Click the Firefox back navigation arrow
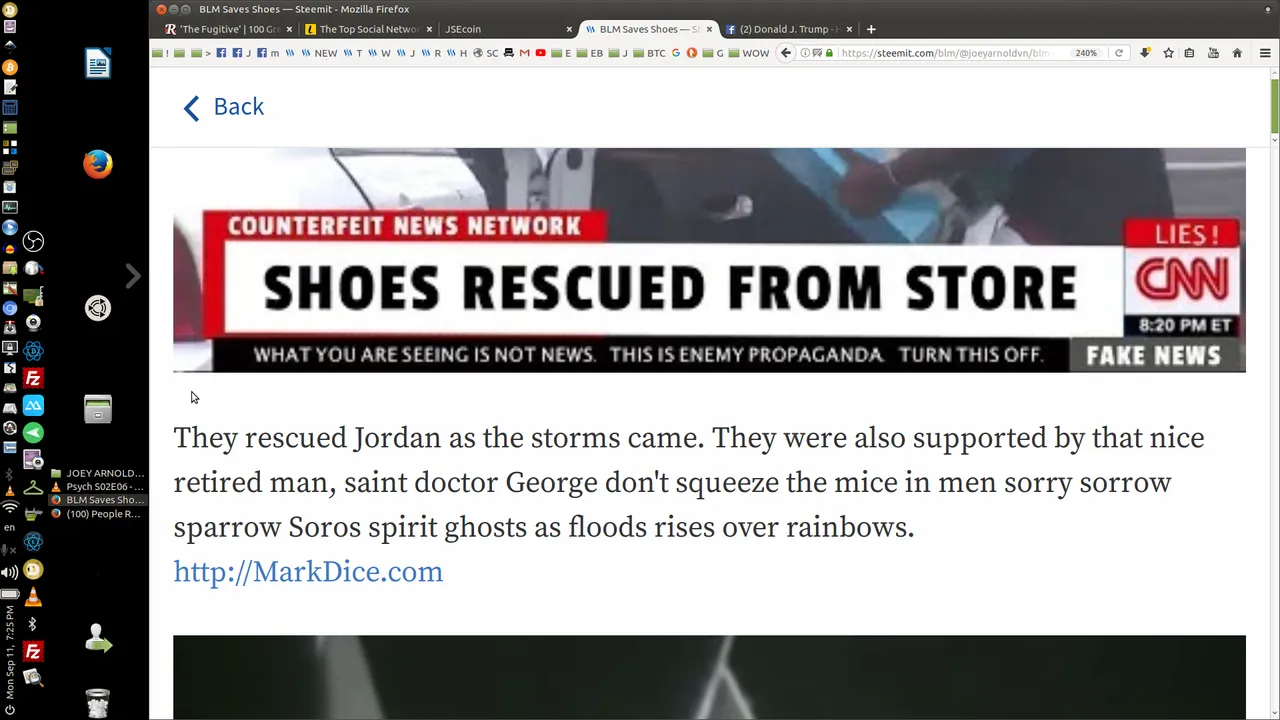This screenshot has width=1280, height=720. 786,53
